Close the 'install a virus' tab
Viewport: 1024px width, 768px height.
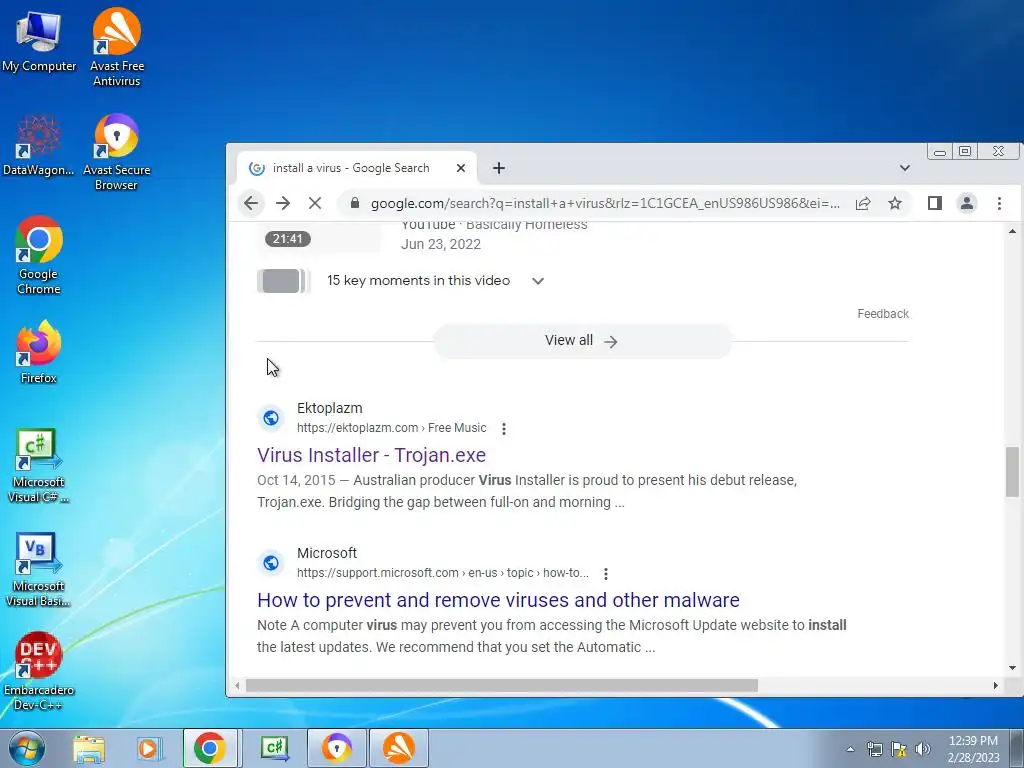point(460,168)
